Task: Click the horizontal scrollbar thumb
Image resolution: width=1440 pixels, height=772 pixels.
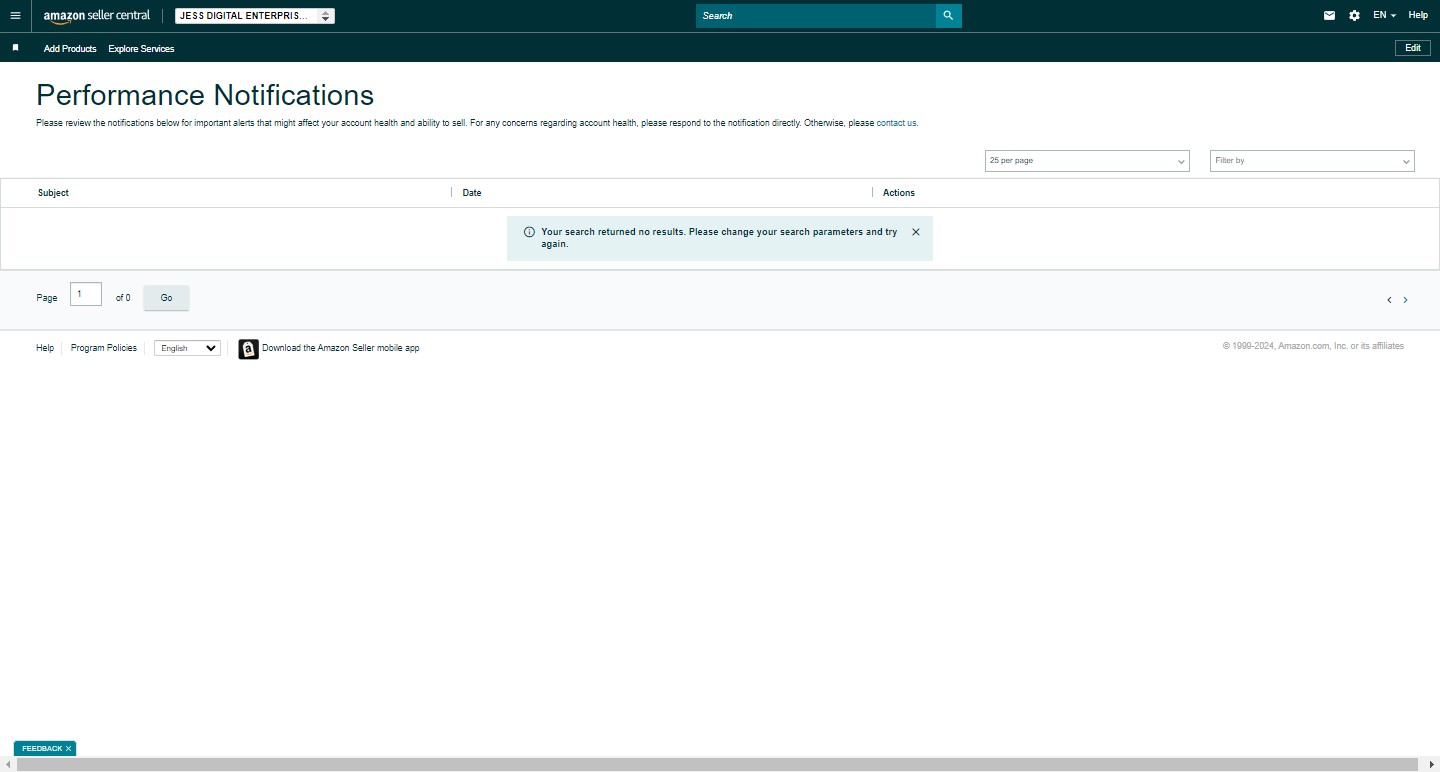Action: [x=717, y=765]
